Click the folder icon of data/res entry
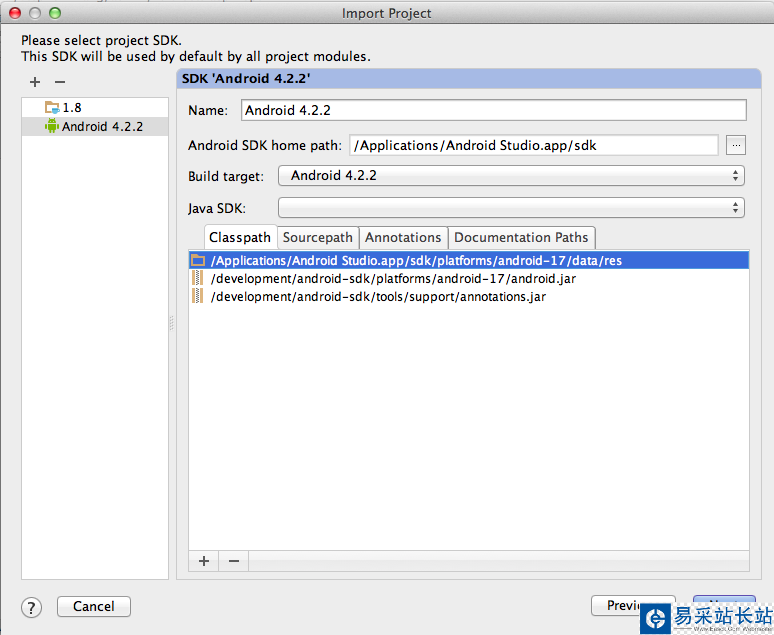Screen dimensions: 774x635 (198, 260)
